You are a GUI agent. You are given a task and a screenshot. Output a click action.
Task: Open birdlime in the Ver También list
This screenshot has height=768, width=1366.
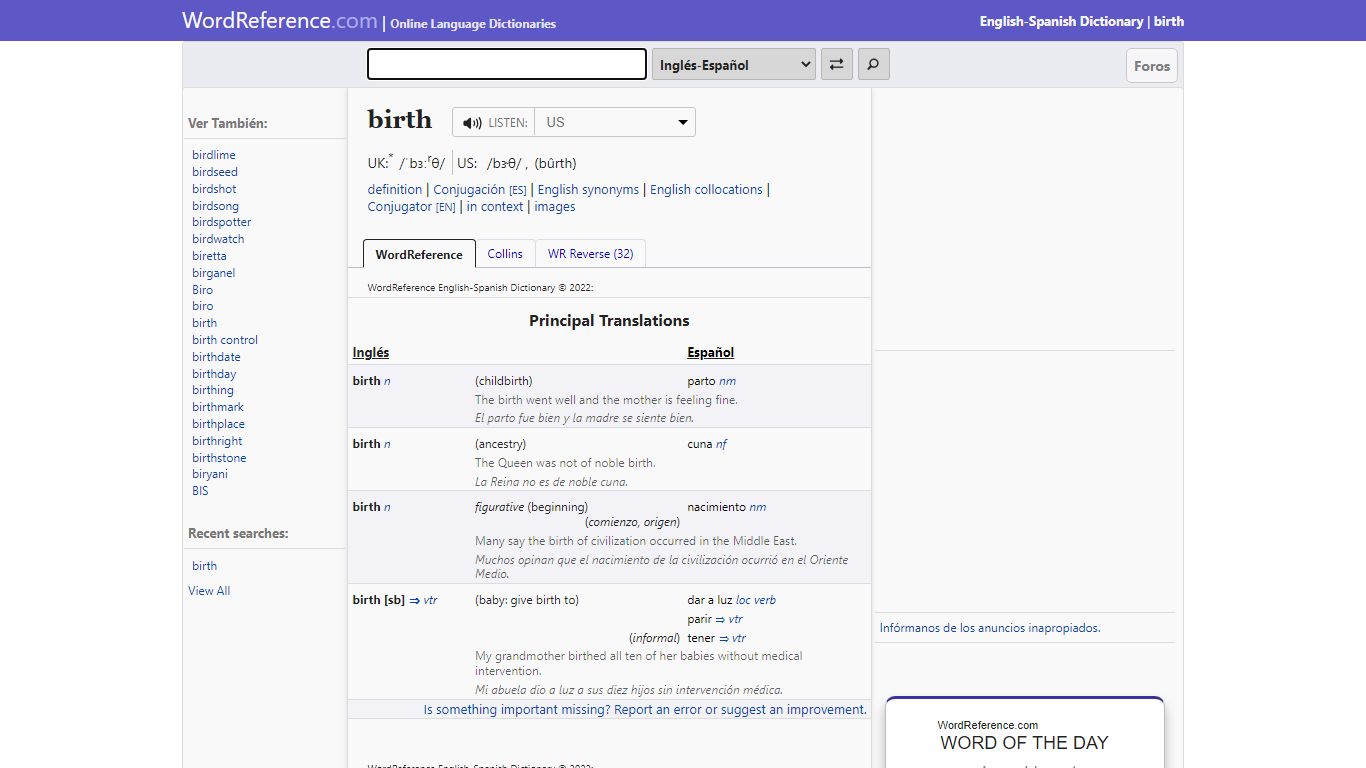214,155
